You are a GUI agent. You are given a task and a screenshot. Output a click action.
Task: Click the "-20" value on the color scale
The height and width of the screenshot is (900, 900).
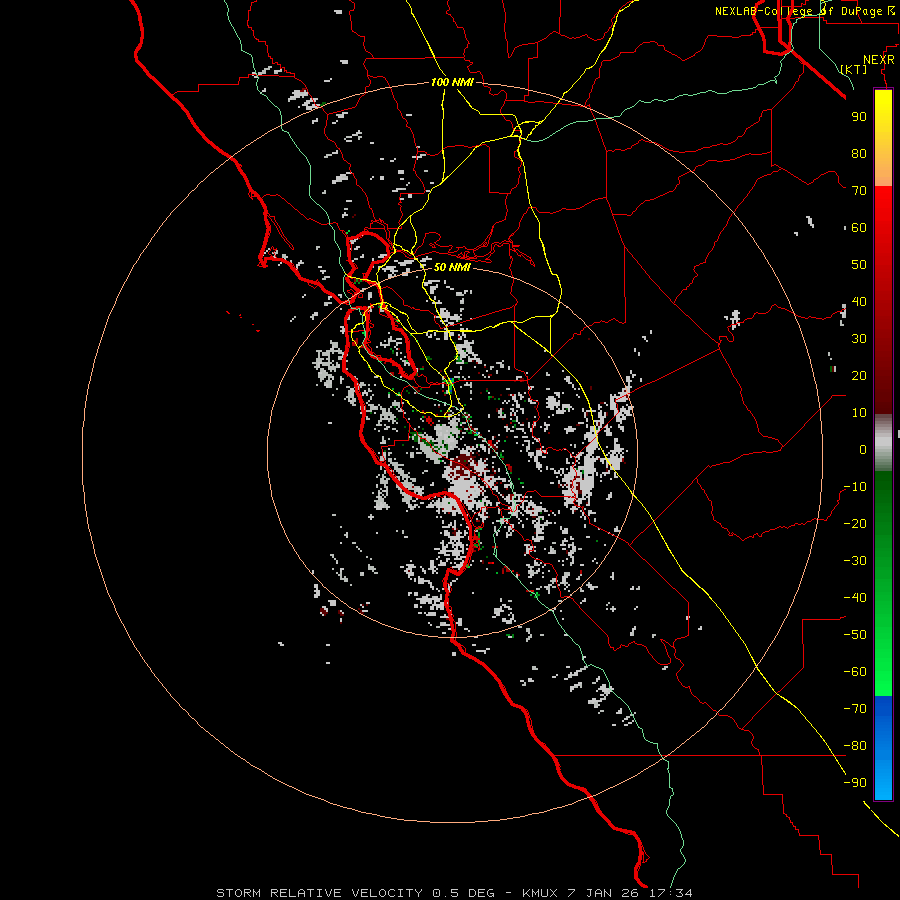[x=855, y=523]
